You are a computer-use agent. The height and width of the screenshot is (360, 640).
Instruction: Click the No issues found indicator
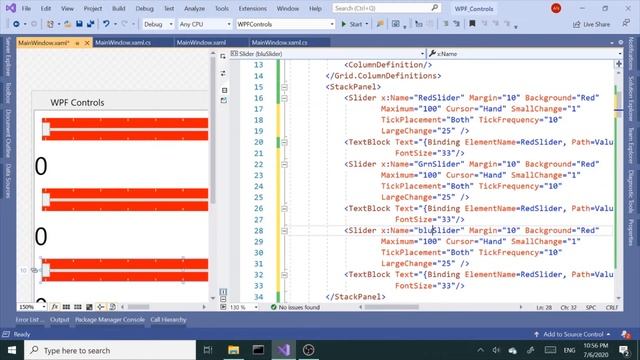(295, 307)
